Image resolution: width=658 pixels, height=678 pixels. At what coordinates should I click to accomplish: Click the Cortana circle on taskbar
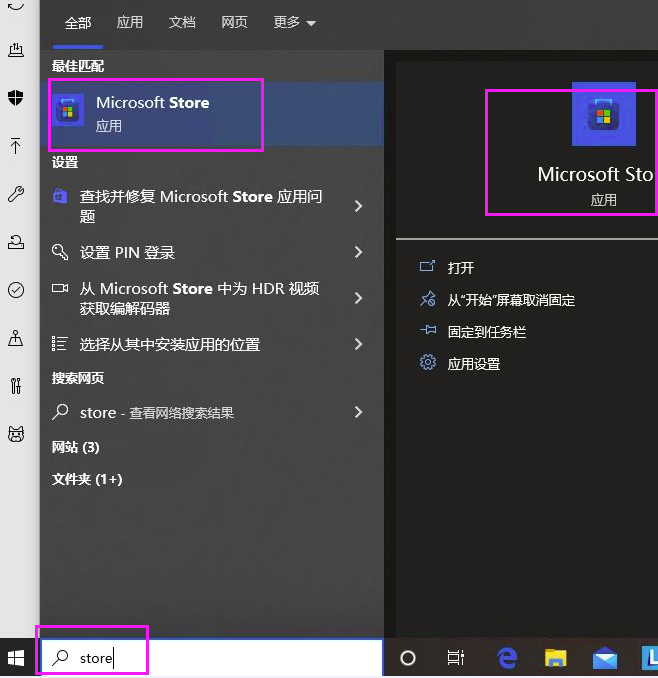coord(408,658)
